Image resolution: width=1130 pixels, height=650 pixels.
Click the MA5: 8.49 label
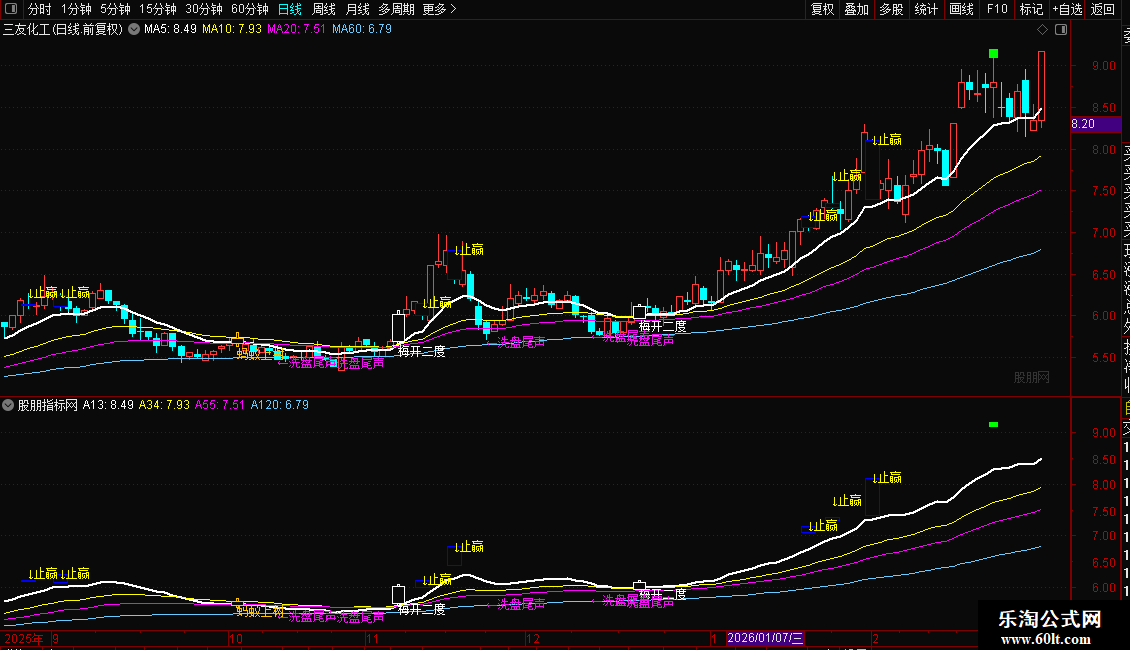click(x=170, y=30)
